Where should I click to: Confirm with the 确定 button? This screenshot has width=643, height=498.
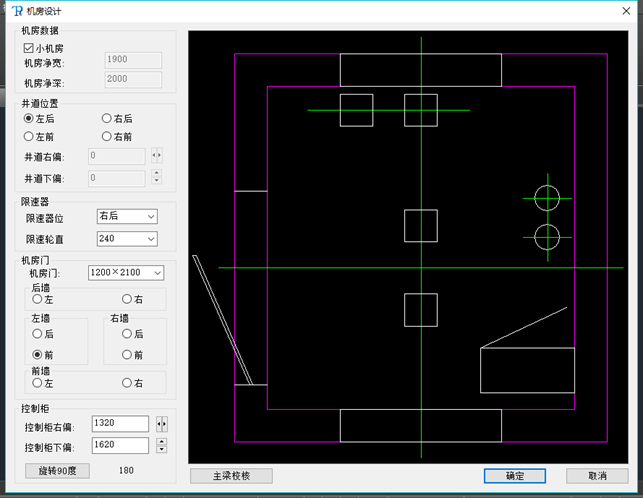[513, 476]
